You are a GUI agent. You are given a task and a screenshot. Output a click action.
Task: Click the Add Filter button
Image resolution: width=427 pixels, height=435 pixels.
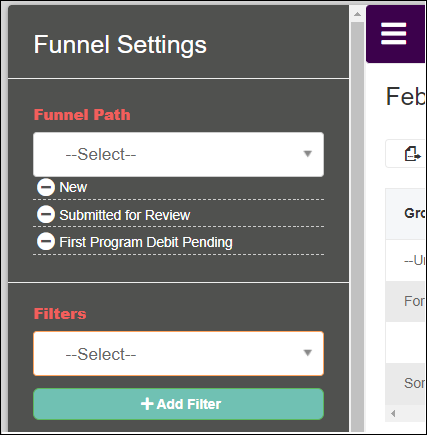click(178, 404)
